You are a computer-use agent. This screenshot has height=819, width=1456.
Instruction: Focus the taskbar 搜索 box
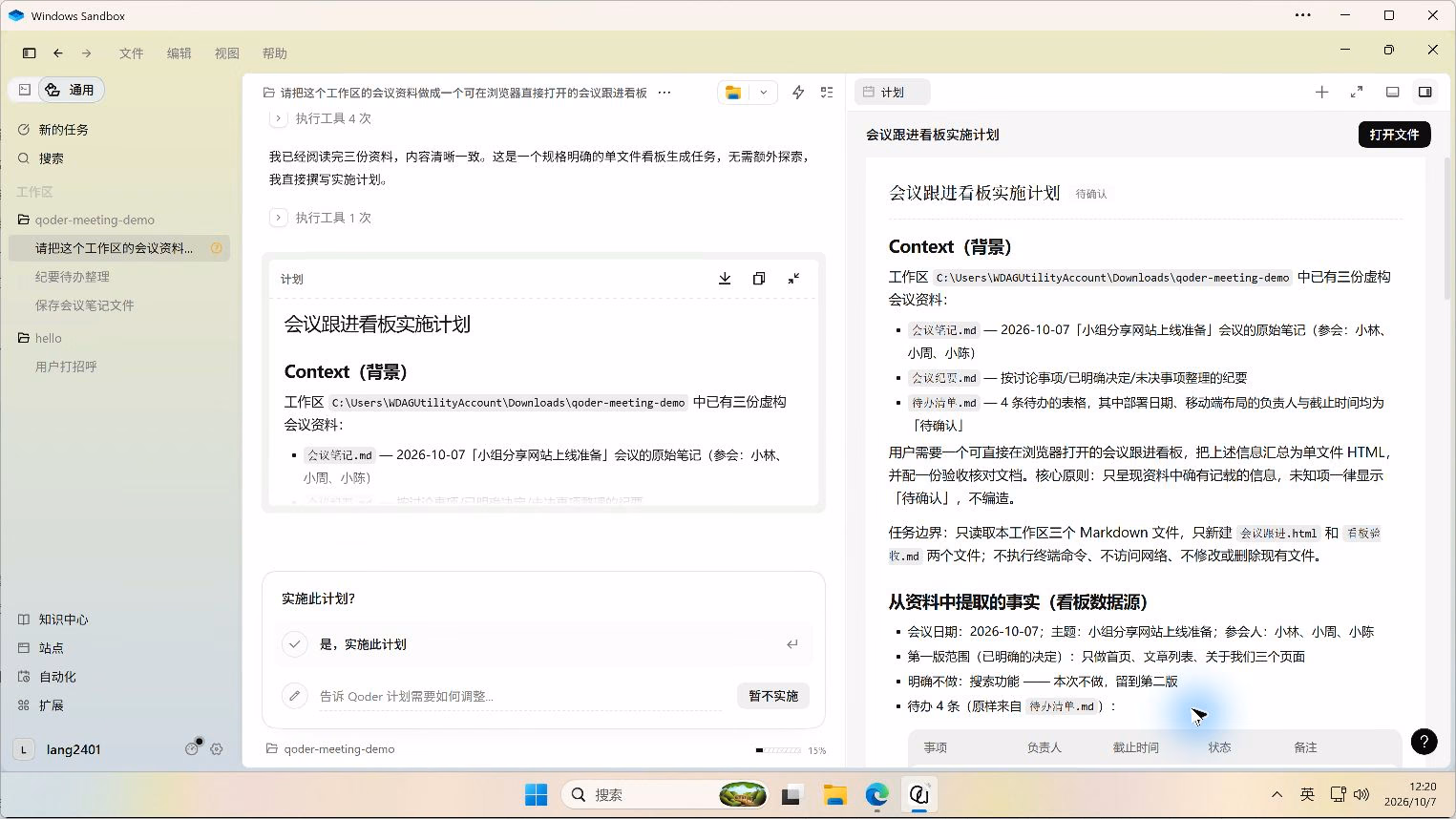665,794
